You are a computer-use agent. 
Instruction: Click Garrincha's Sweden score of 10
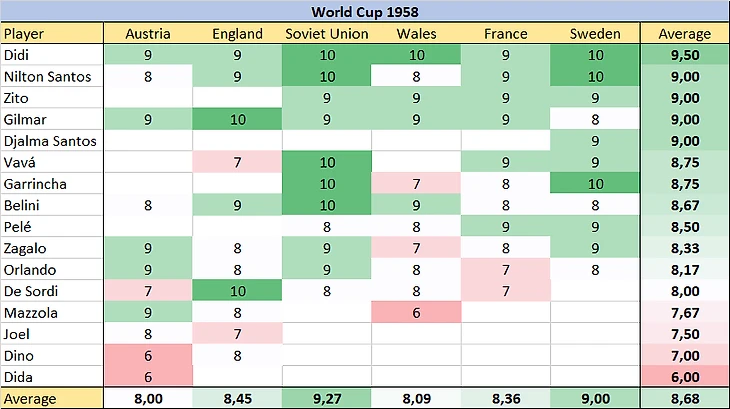pyautogui.click(x=595, y=184)
